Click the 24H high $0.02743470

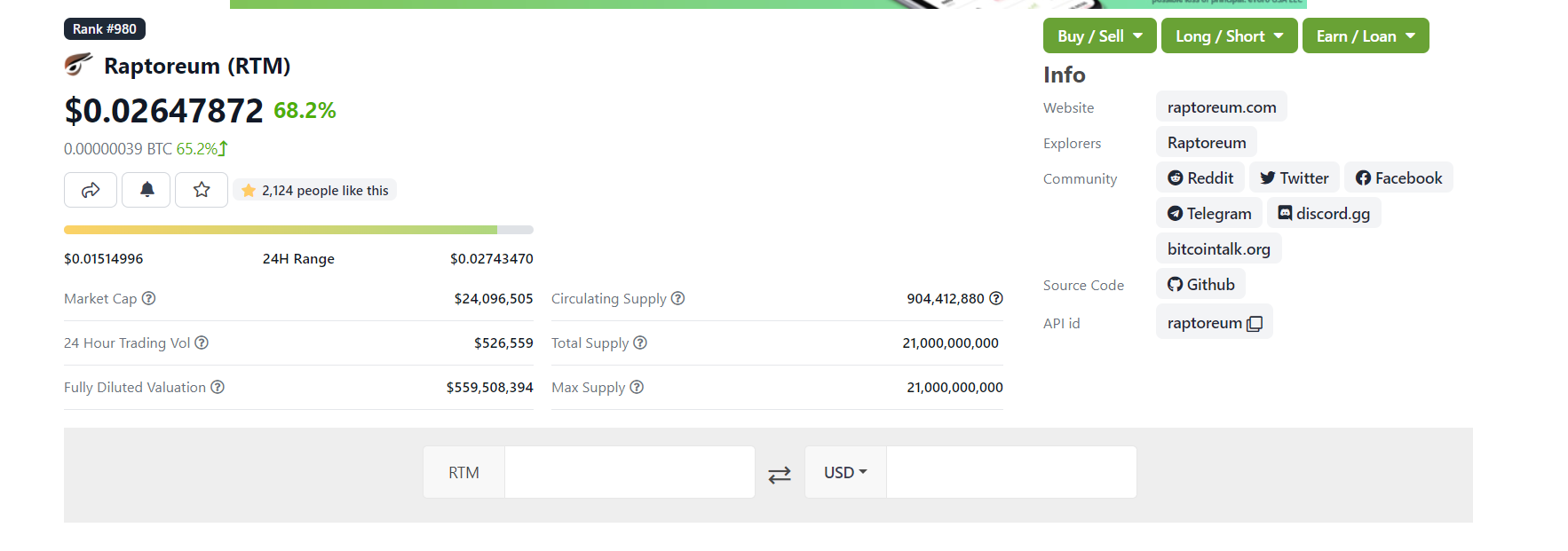[492, 258]
